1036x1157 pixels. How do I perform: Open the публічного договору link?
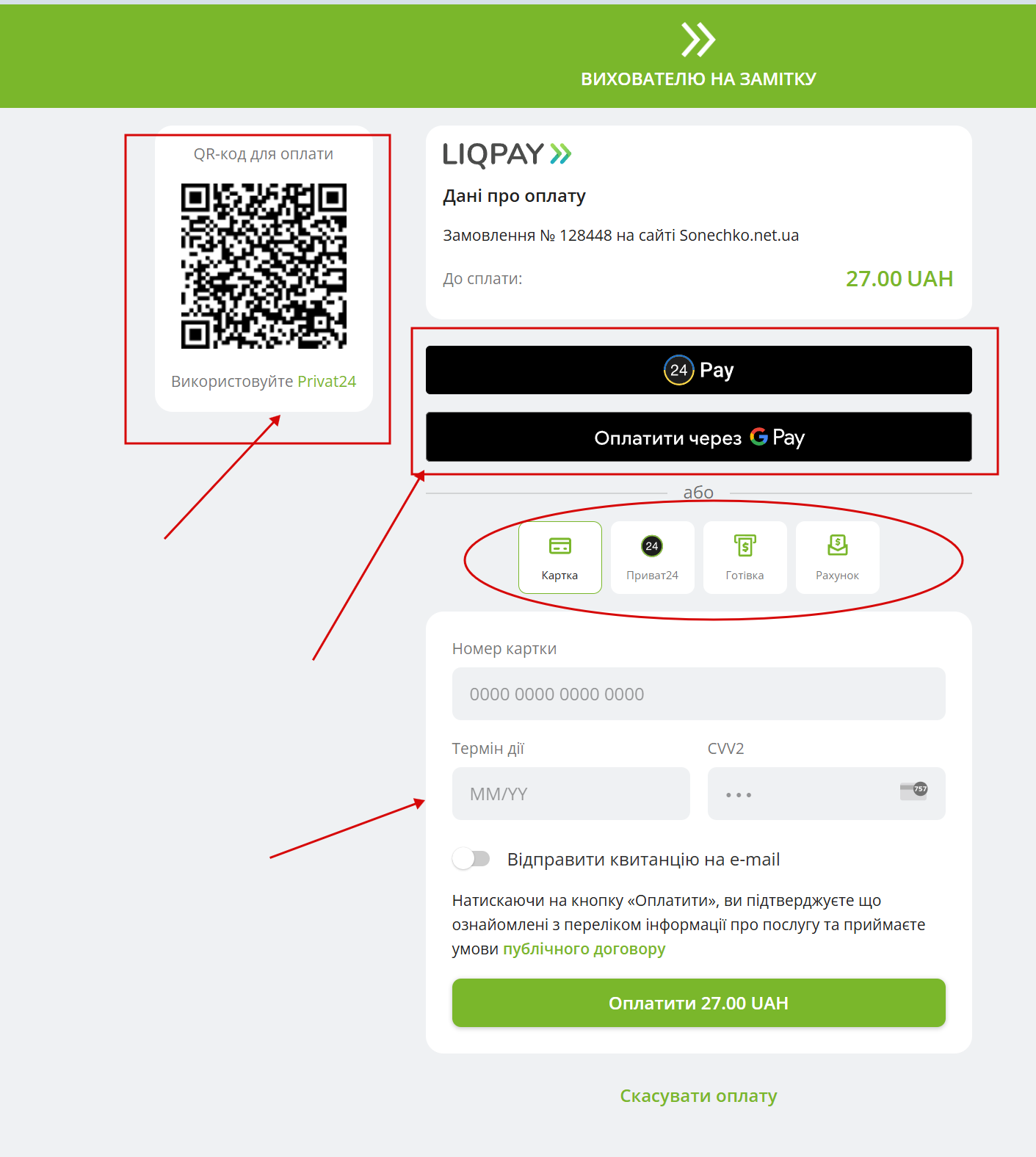(584, 949)
